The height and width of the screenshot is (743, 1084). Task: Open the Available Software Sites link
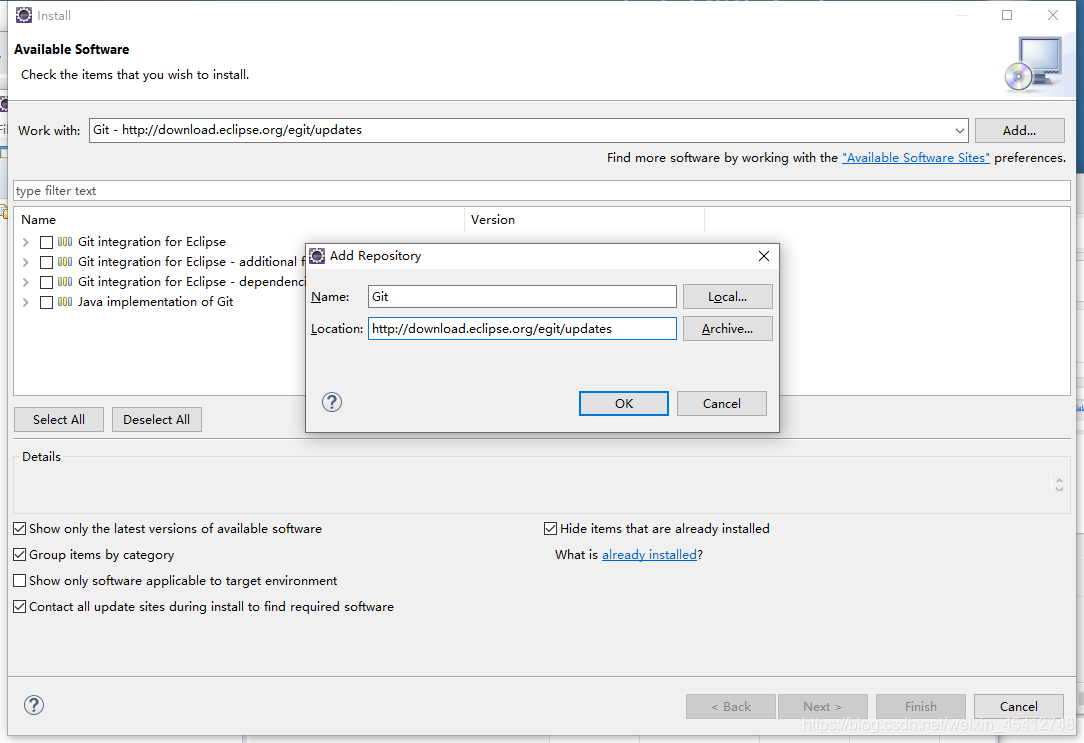915,158
